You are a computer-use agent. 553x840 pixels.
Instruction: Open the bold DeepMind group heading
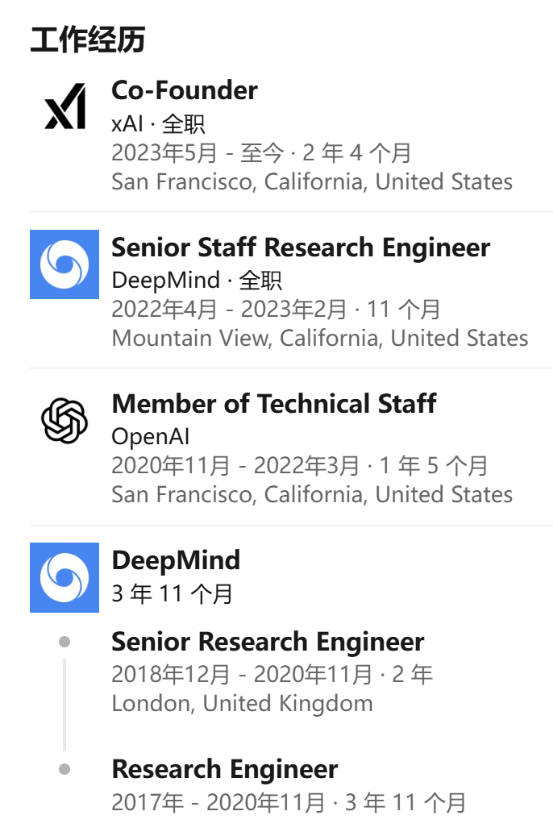pyautogui.click(x=176, y=560)
